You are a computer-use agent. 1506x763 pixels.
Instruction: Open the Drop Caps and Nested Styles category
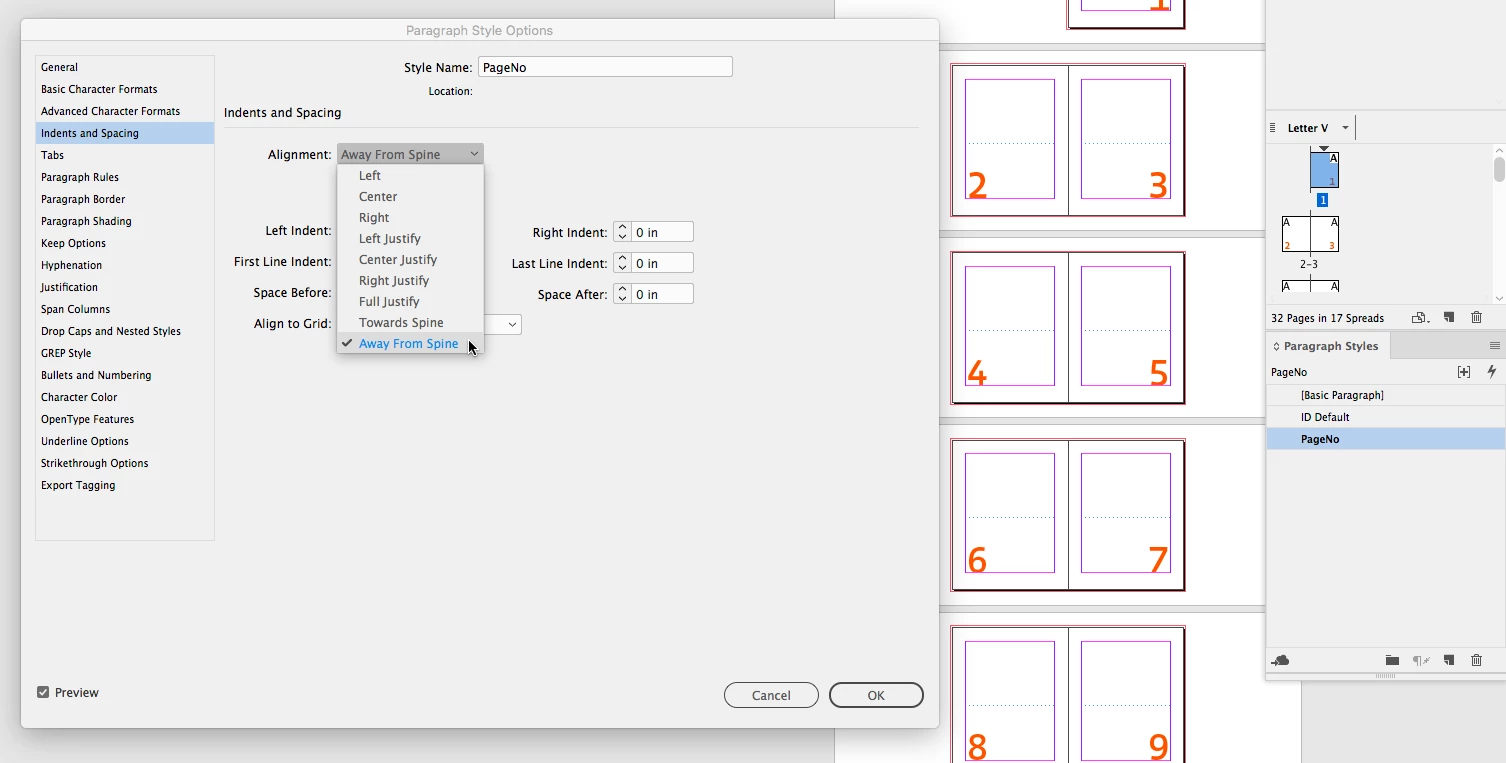[x=125, y=331]
